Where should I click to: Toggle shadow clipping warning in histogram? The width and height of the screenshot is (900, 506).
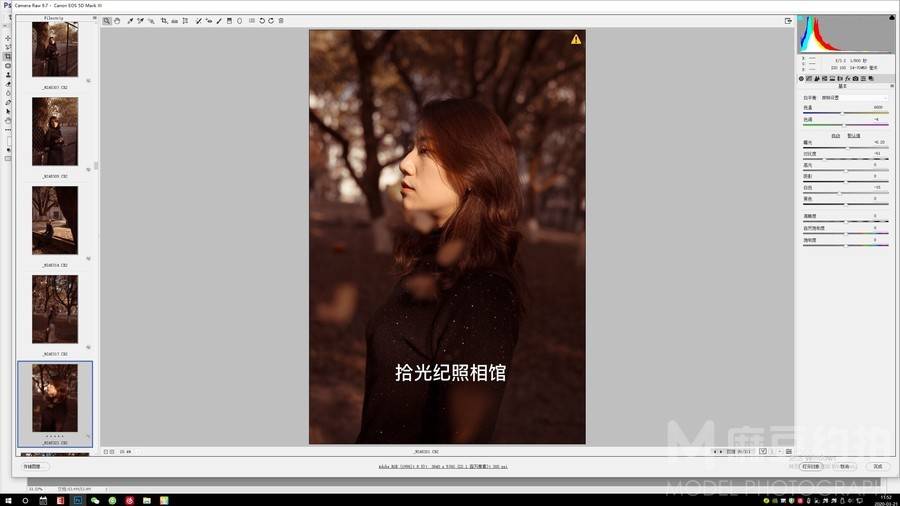(801, 18)
